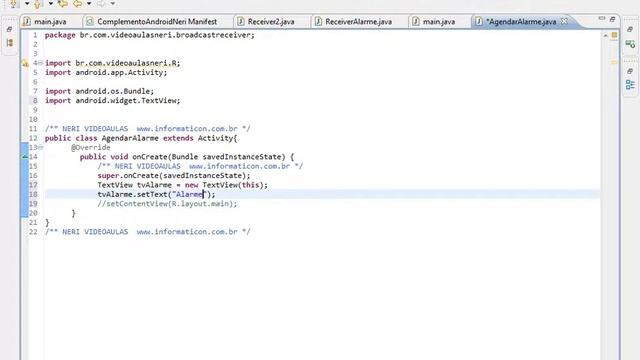Open the back history dropdown arrow

tap(89, 4)
